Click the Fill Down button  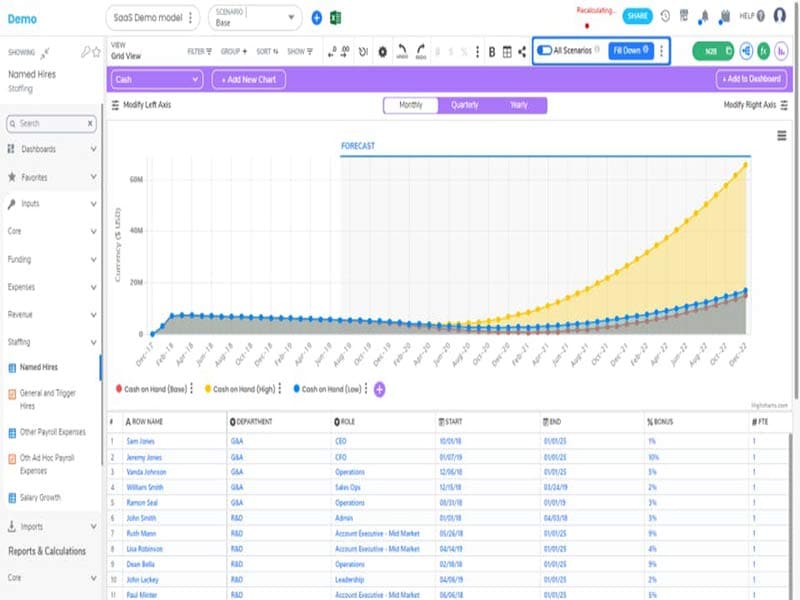tap(630, 50)
